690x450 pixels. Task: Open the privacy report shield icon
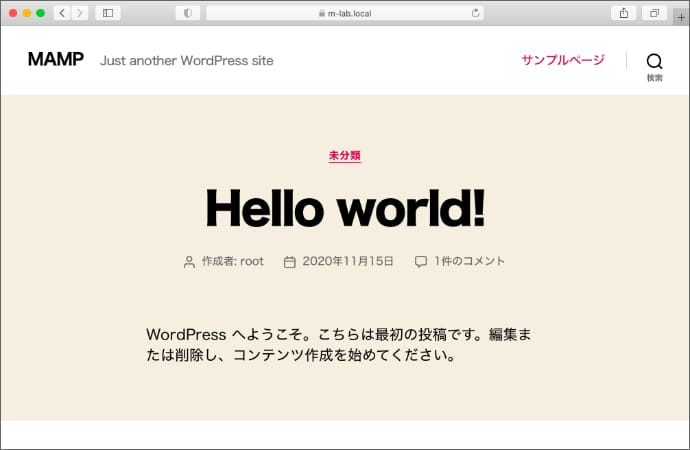click(x=187, y=13)
